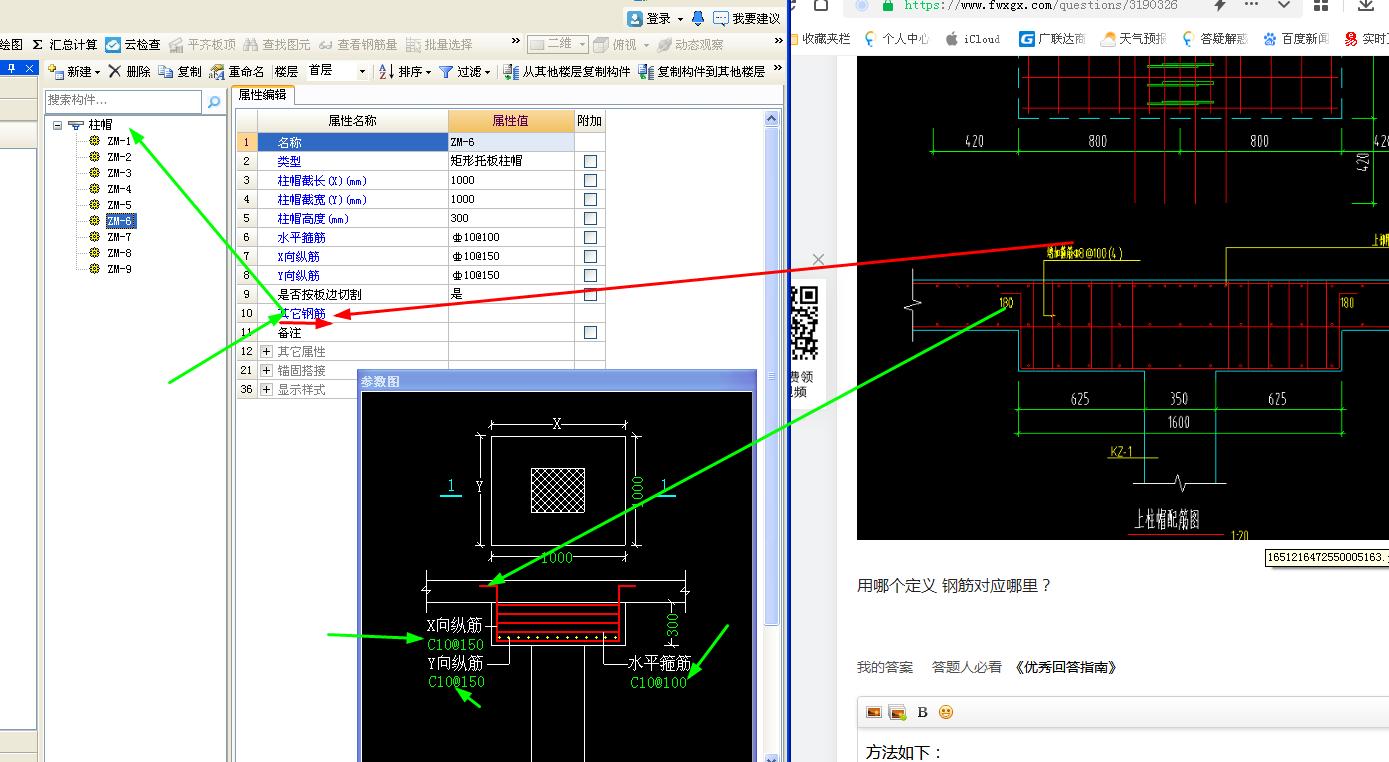Open the 百度新闻 bookmark in browser
1389x762 pixels.
[x=1296, y=39]
